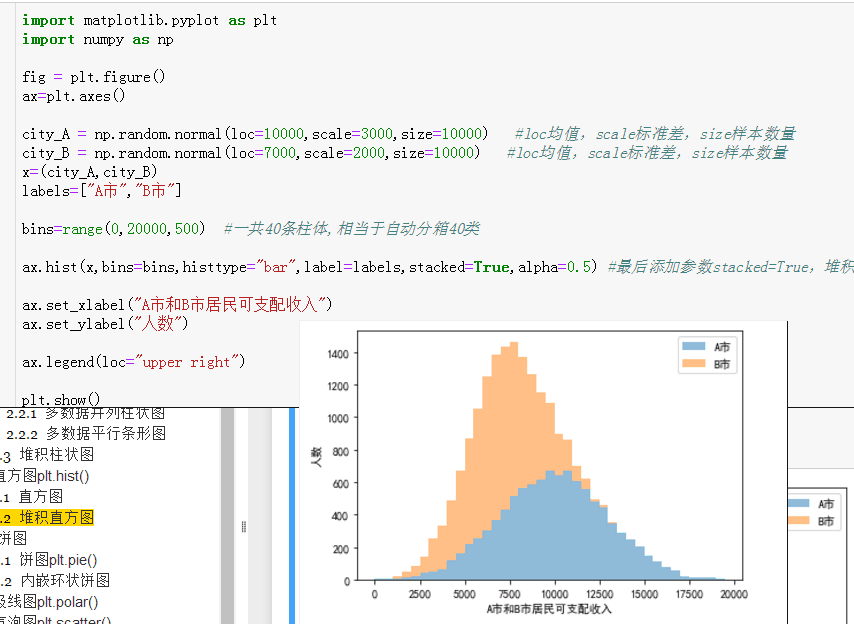
Task: Click the code line 'ax=plt.axes()'
Action: point(74,96)
